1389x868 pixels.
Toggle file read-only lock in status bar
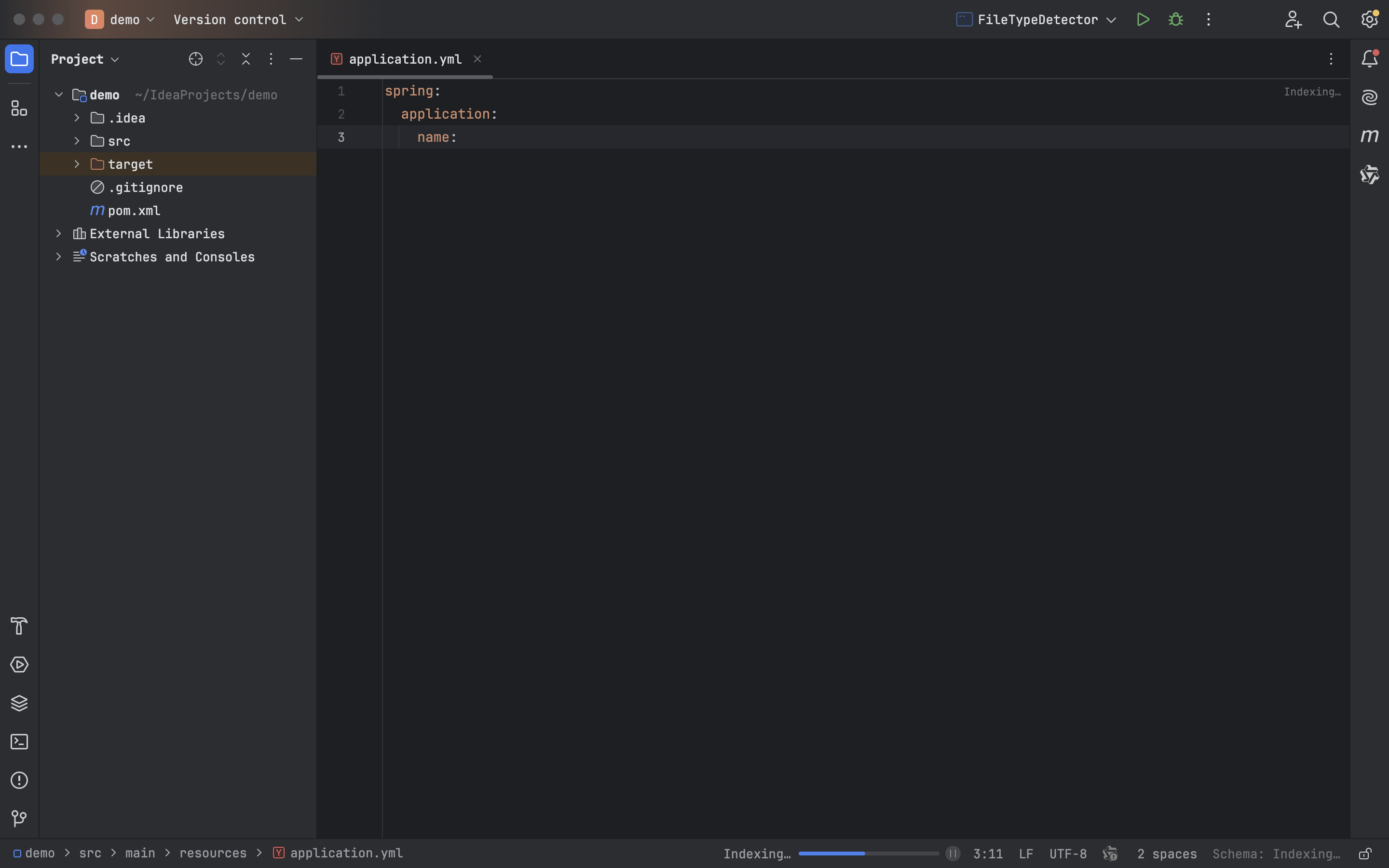1365,854
